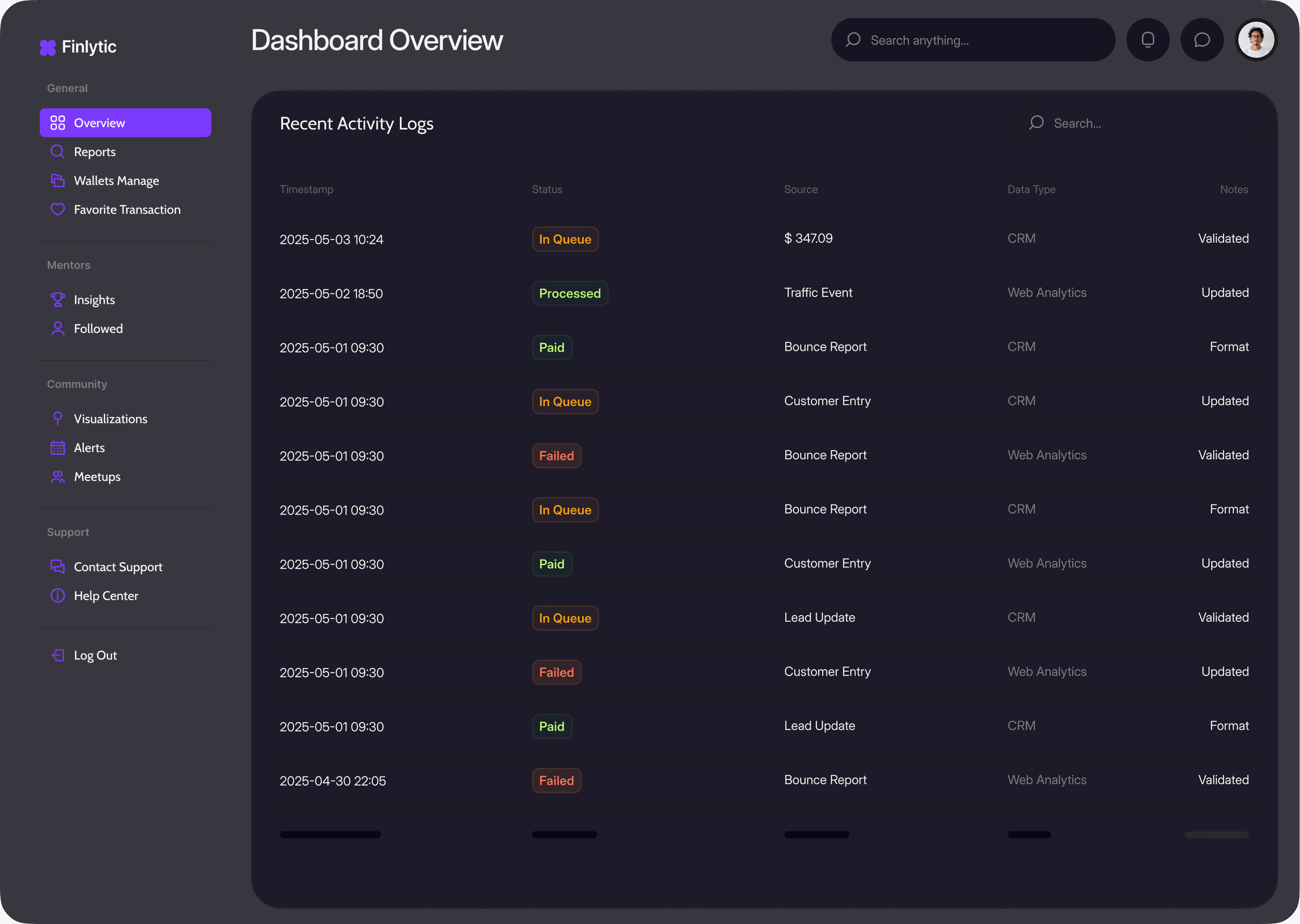Select the Overview menu item
The width and height of the screenshot is (1300, 924).
click(125, 123)
